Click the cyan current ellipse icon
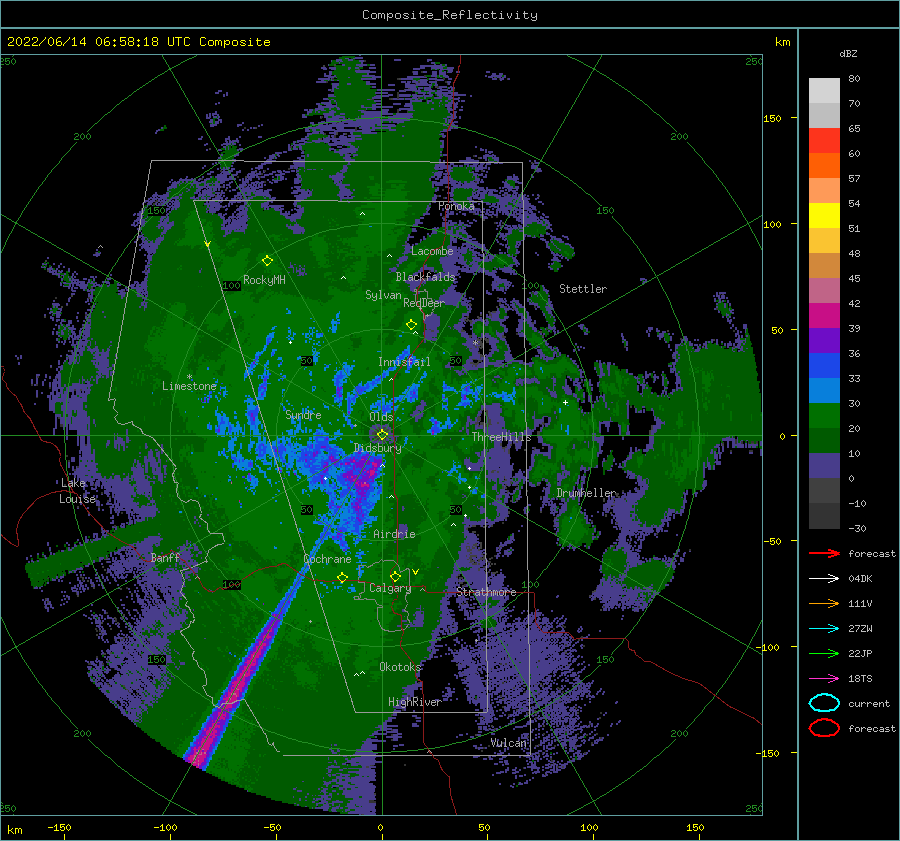This screenshot has height=841, width=900. point(824,703)
